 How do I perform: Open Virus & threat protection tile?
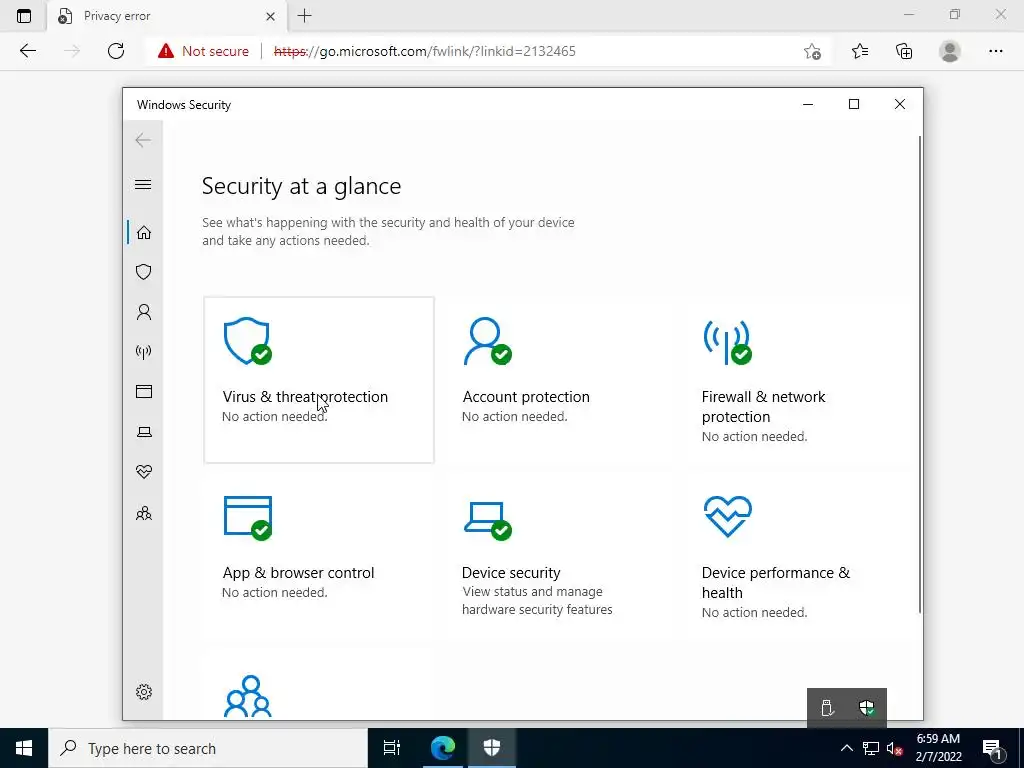pos(319,380)
